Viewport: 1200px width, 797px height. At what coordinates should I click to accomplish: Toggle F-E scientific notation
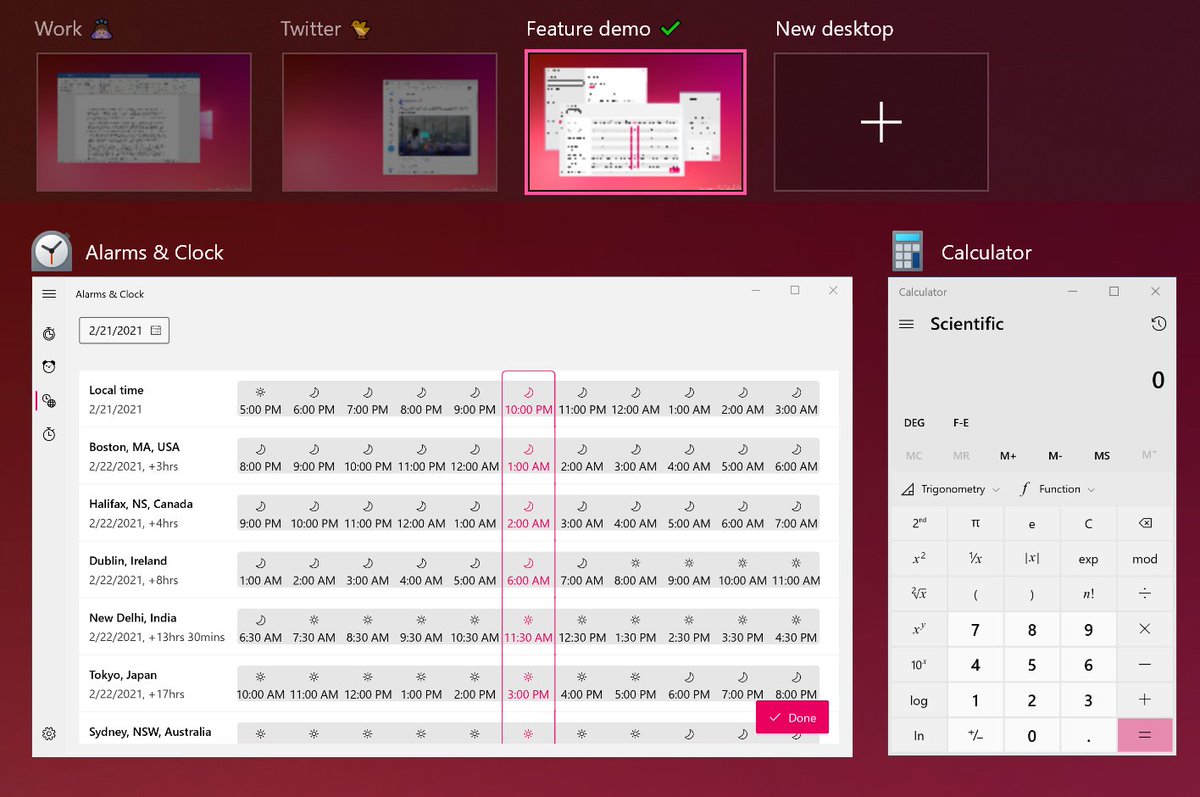click(961, 423)
